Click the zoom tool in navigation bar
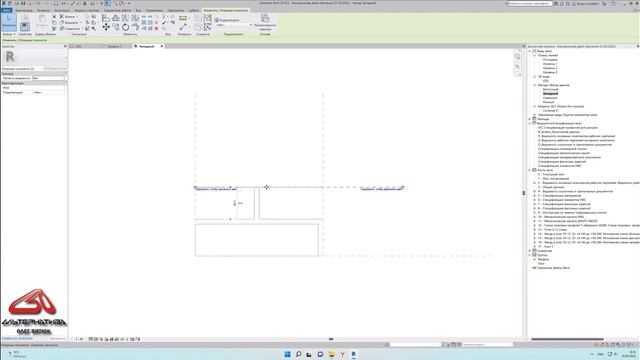640x360 pixels. click(x=518, y=67)
